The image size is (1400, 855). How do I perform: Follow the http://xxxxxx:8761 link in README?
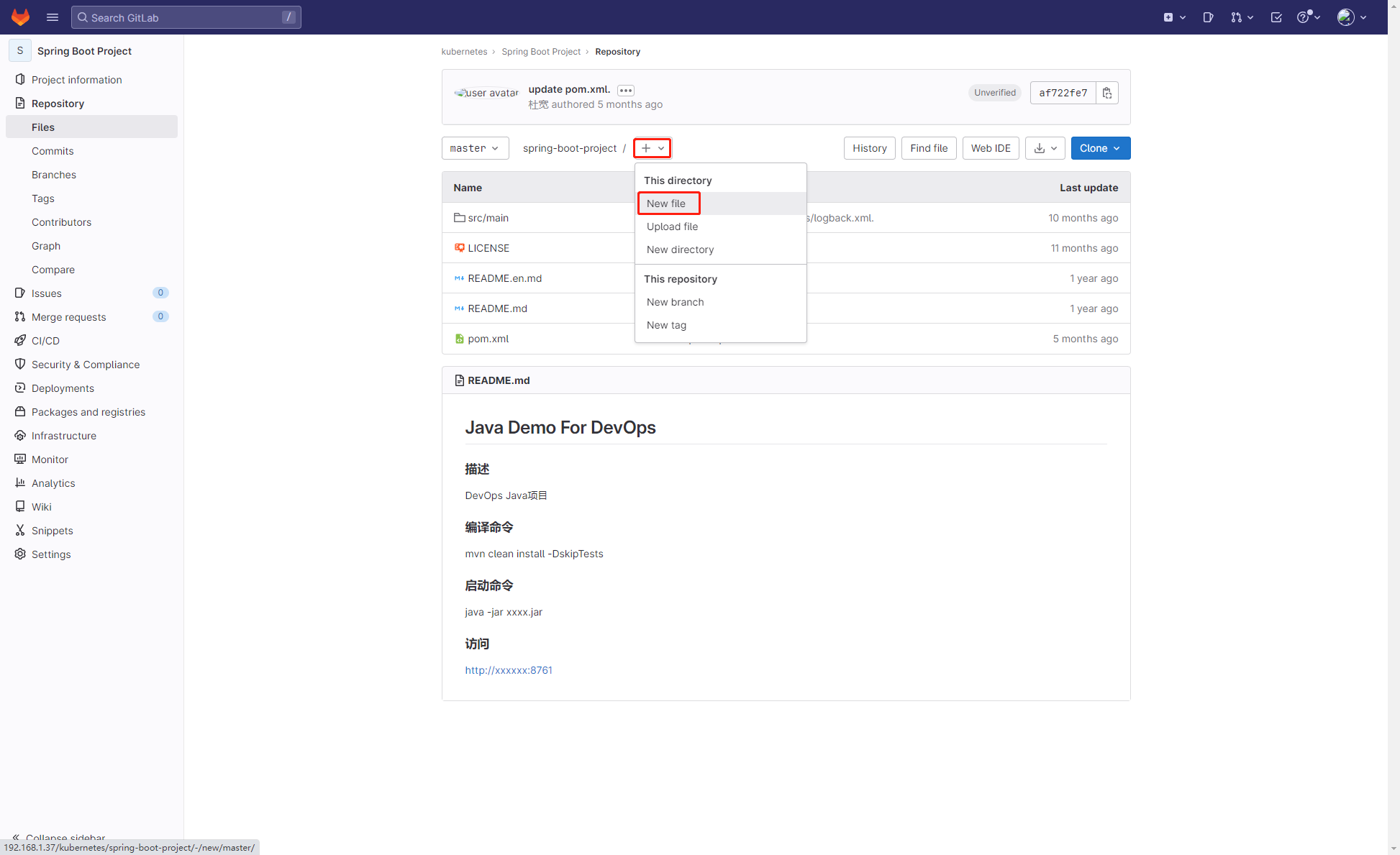coord(509,670)
